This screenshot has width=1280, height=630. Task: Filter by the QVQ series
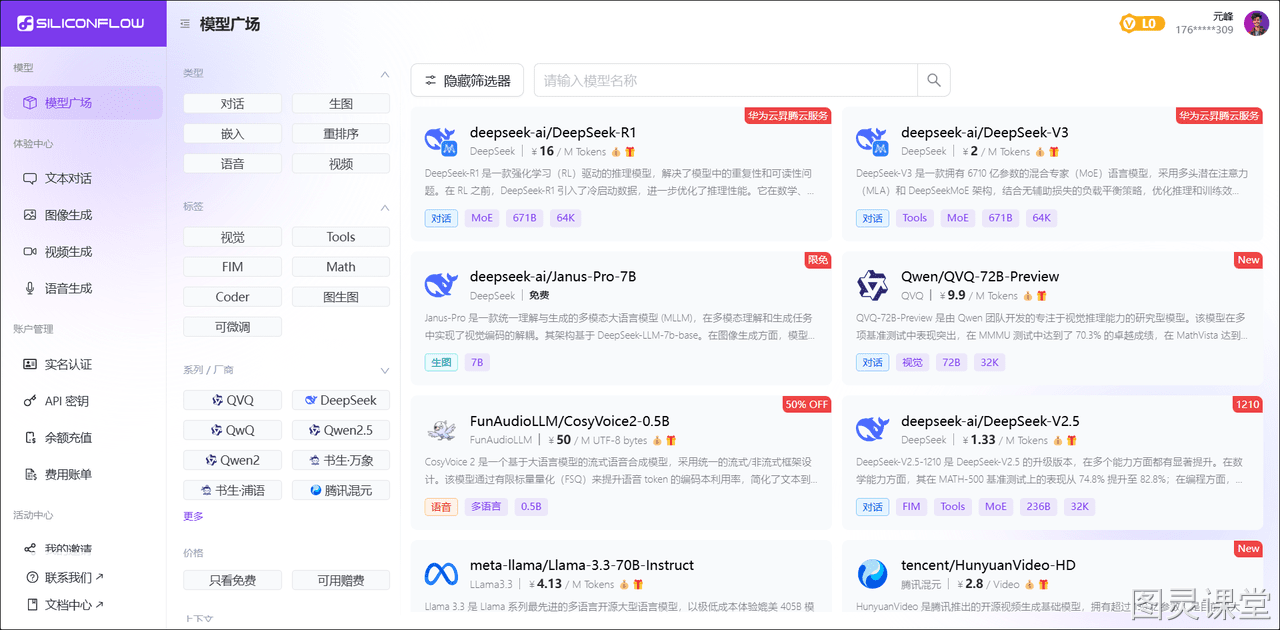click(232, 400)
